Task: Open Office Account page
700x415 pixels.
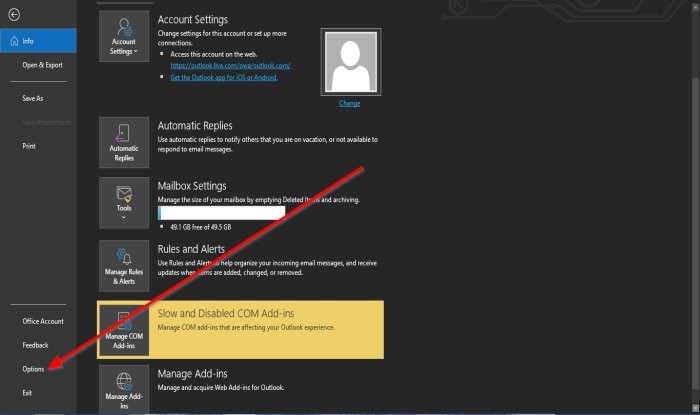Action: point(43,321)
